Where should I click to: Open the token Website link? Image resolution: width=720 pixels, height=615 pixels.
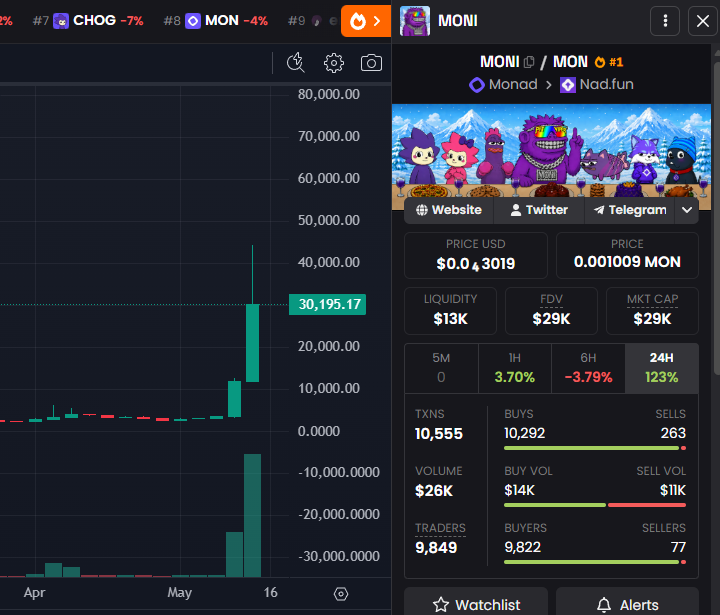[x=449, y=210]
